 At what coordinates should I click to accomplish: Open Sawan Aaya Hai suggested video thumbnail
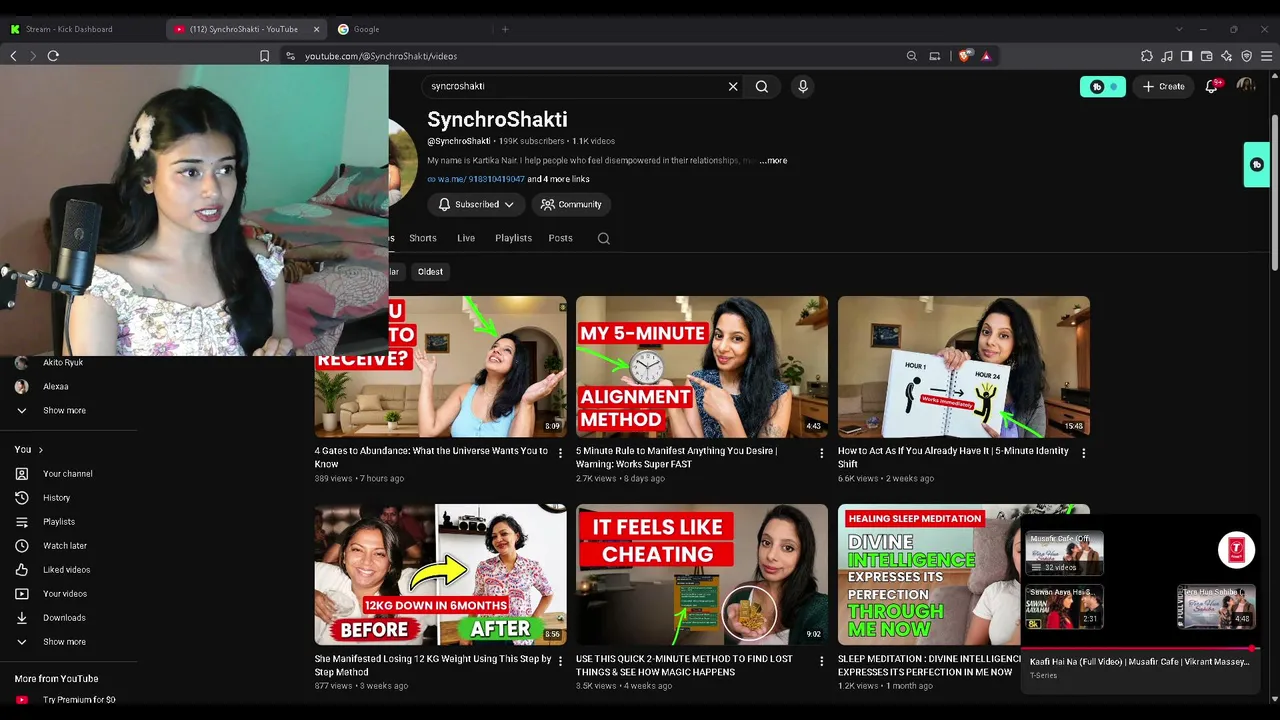pos(1064,607)
